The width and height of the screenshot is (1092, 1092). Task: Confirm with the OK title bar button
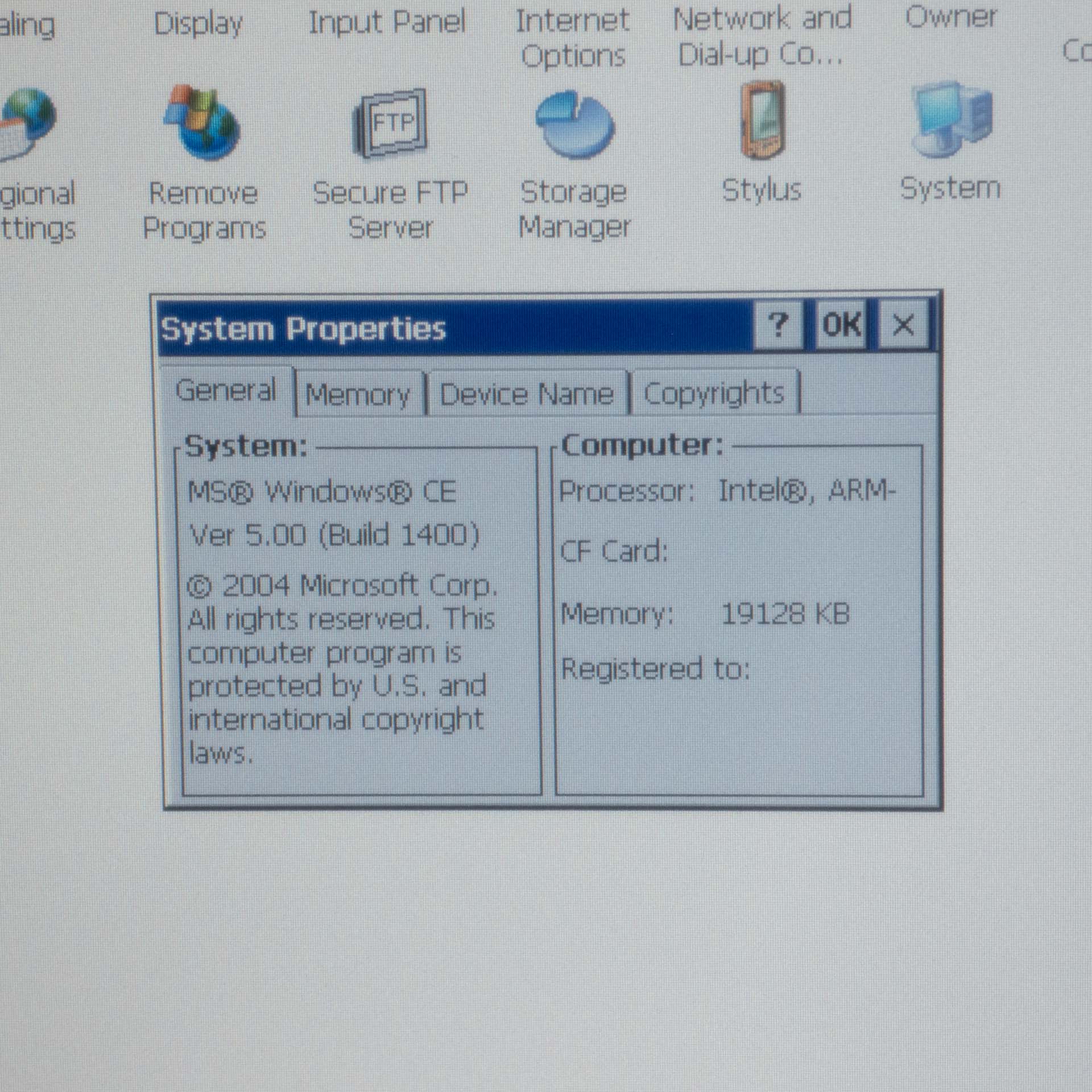(x=841, y=324)
